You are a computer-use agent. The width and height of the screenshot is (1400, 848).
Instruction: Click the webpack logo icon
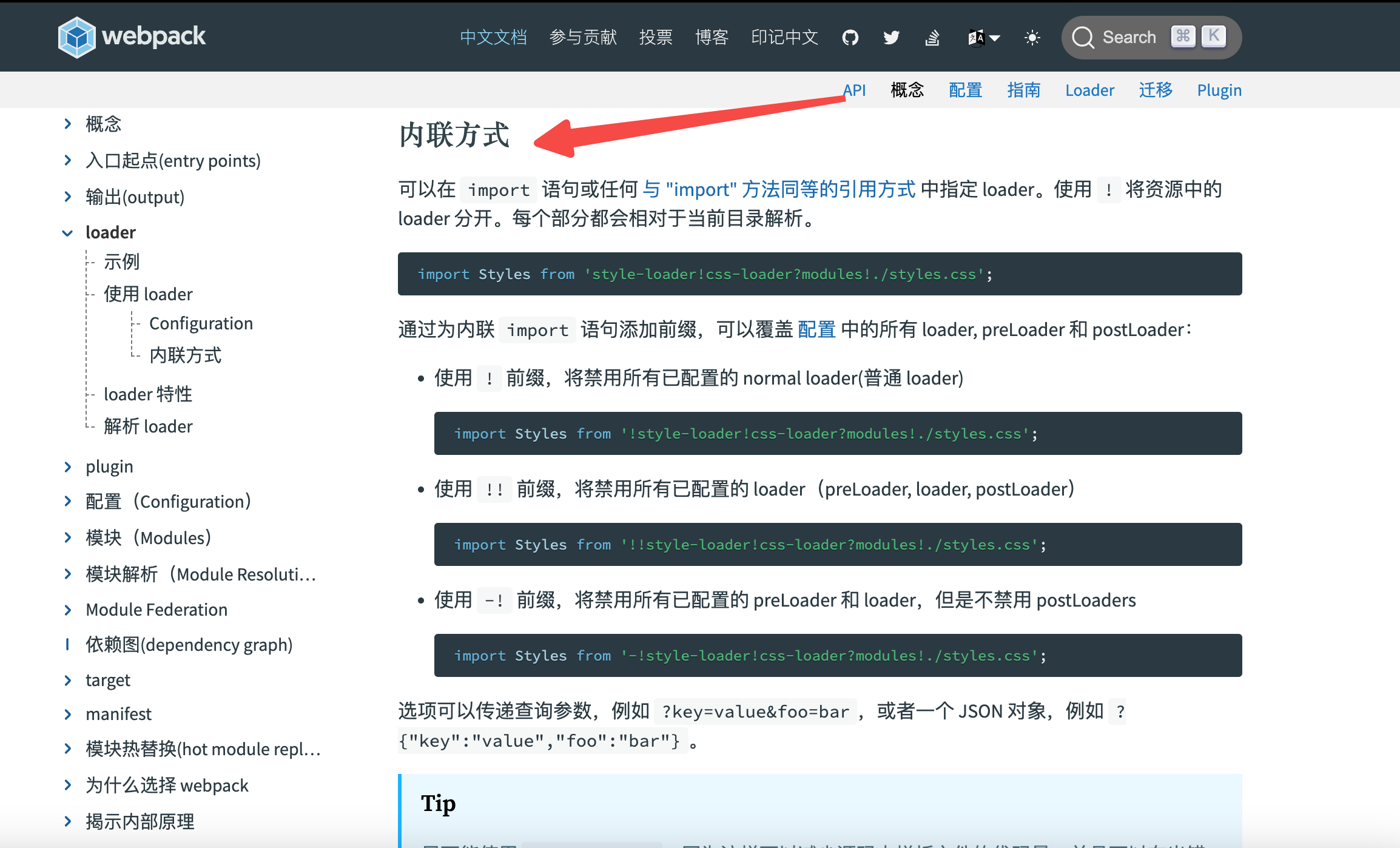[x=76, y=37]
